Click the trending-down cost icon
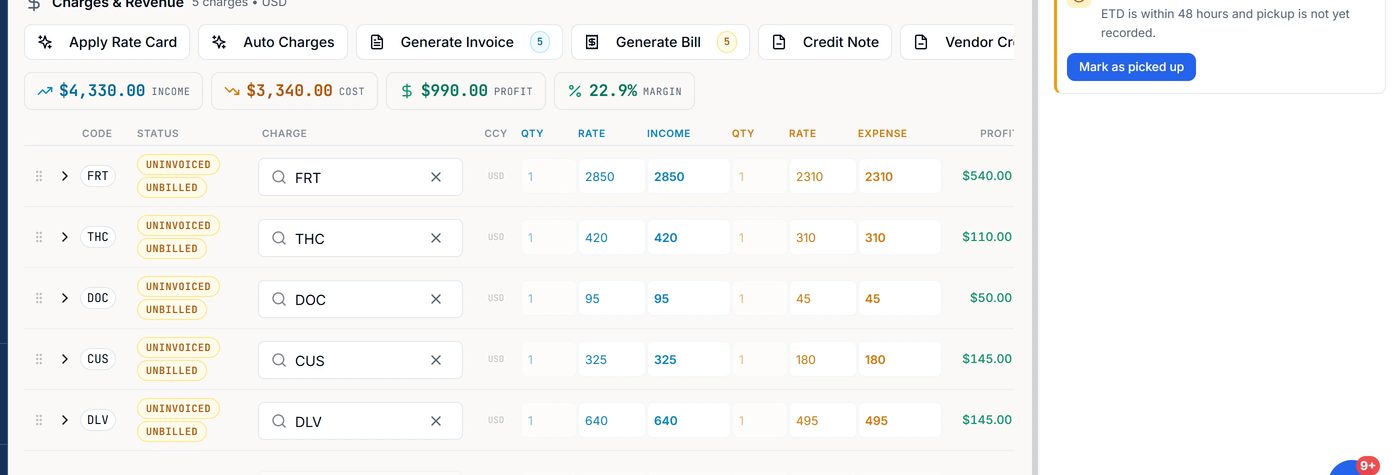The height and width of the screenshot is (475, 1400). tap(232, 91)
